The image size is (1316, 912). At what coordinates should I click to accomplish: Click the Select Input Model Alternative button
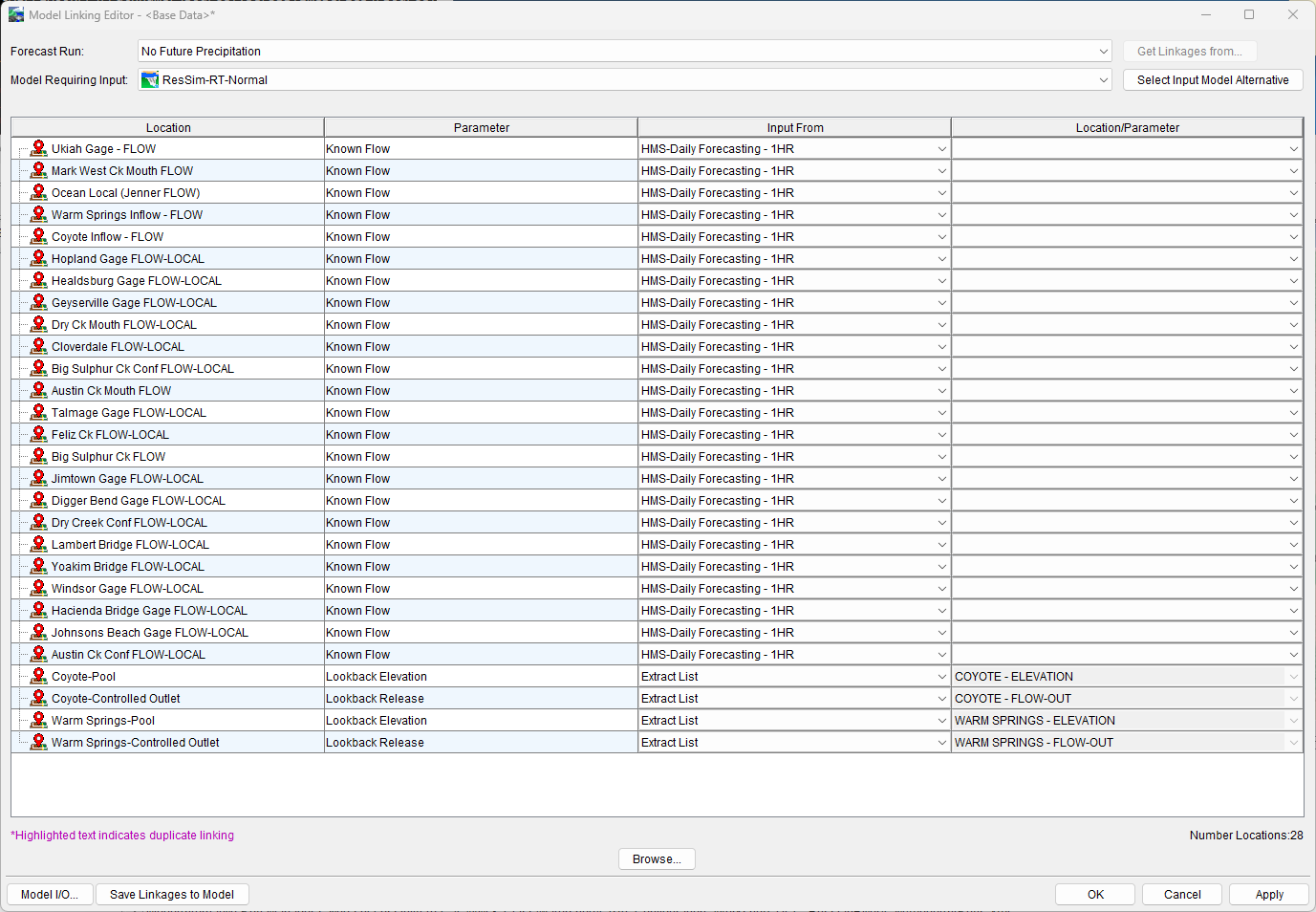click(x=1212, y=79)
